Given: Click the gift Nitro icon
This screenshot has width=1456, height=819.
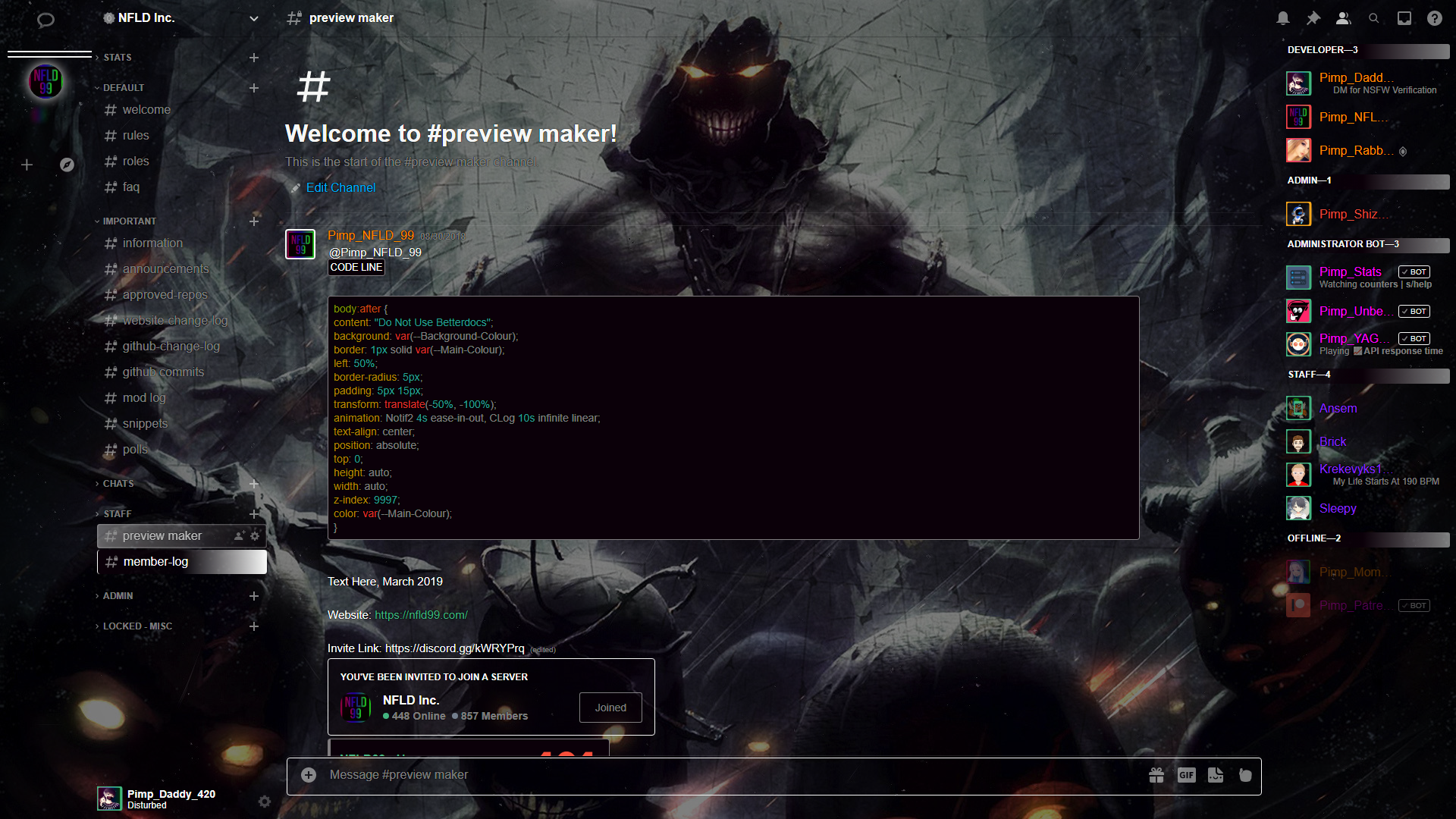Looking at the screenshot, I should (1156, 775).
